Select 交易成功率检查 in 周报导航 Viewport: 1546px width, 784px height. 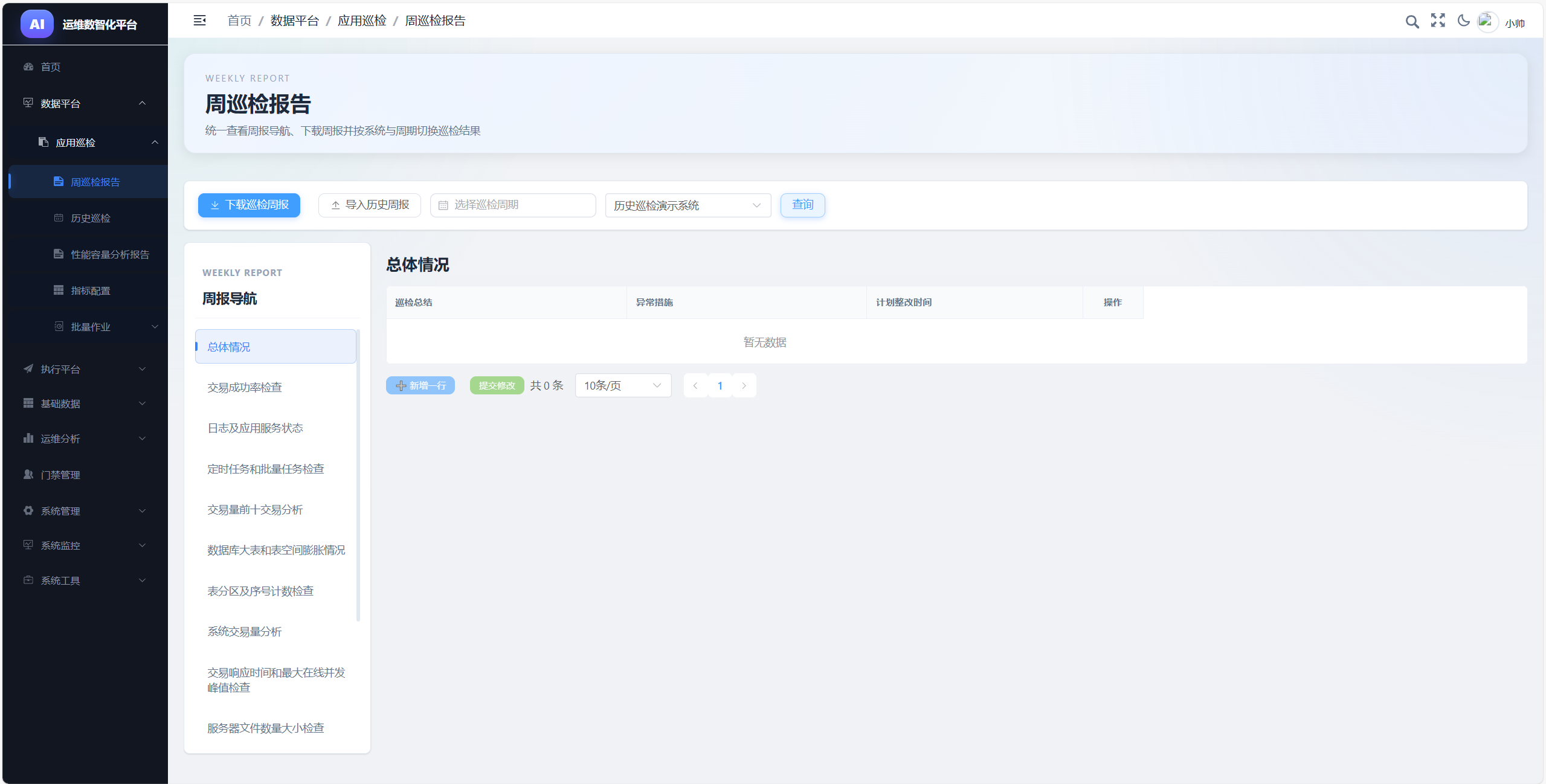[275, 387]
